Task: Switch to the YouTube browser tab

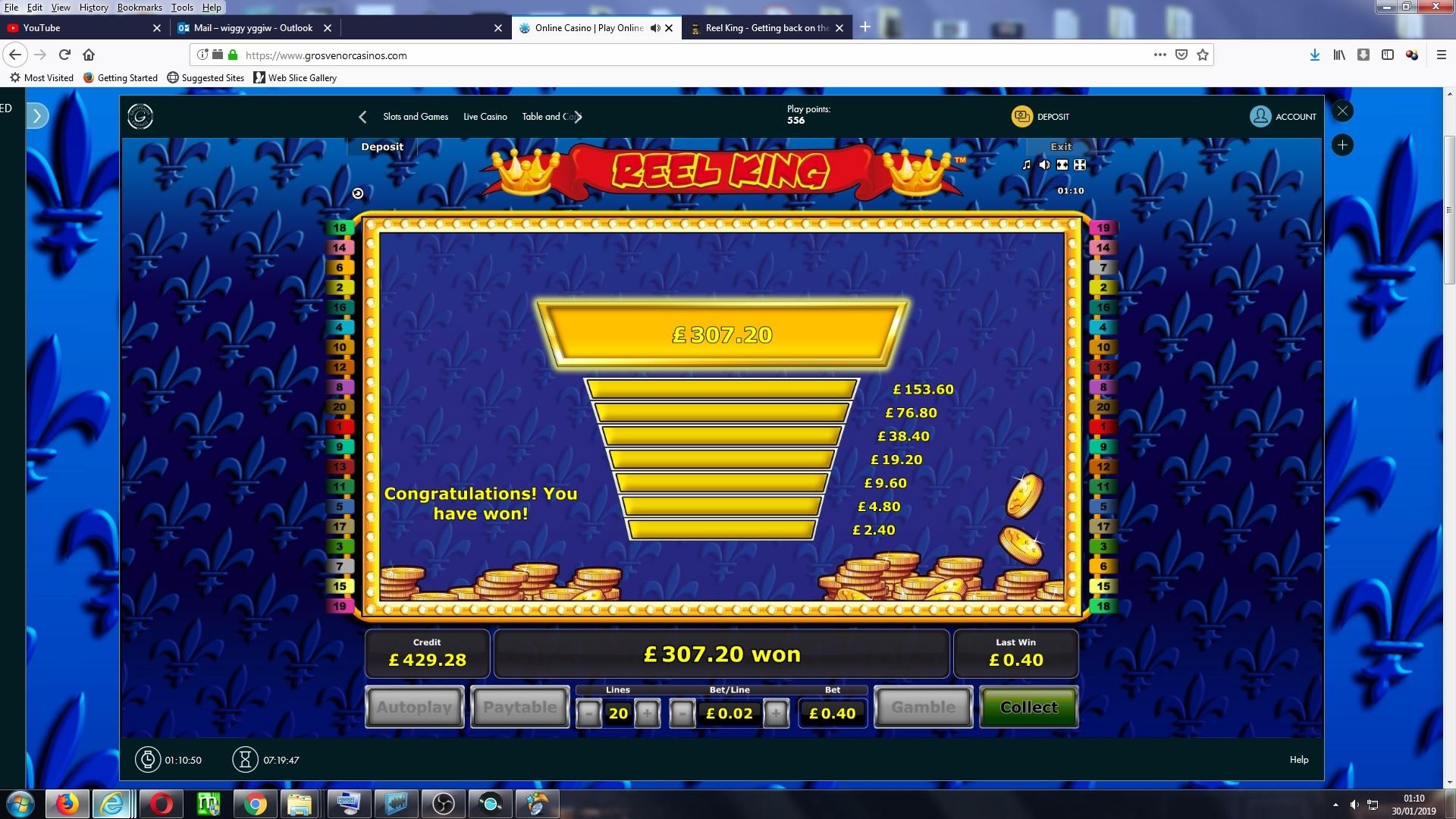Action: point(83,28)
